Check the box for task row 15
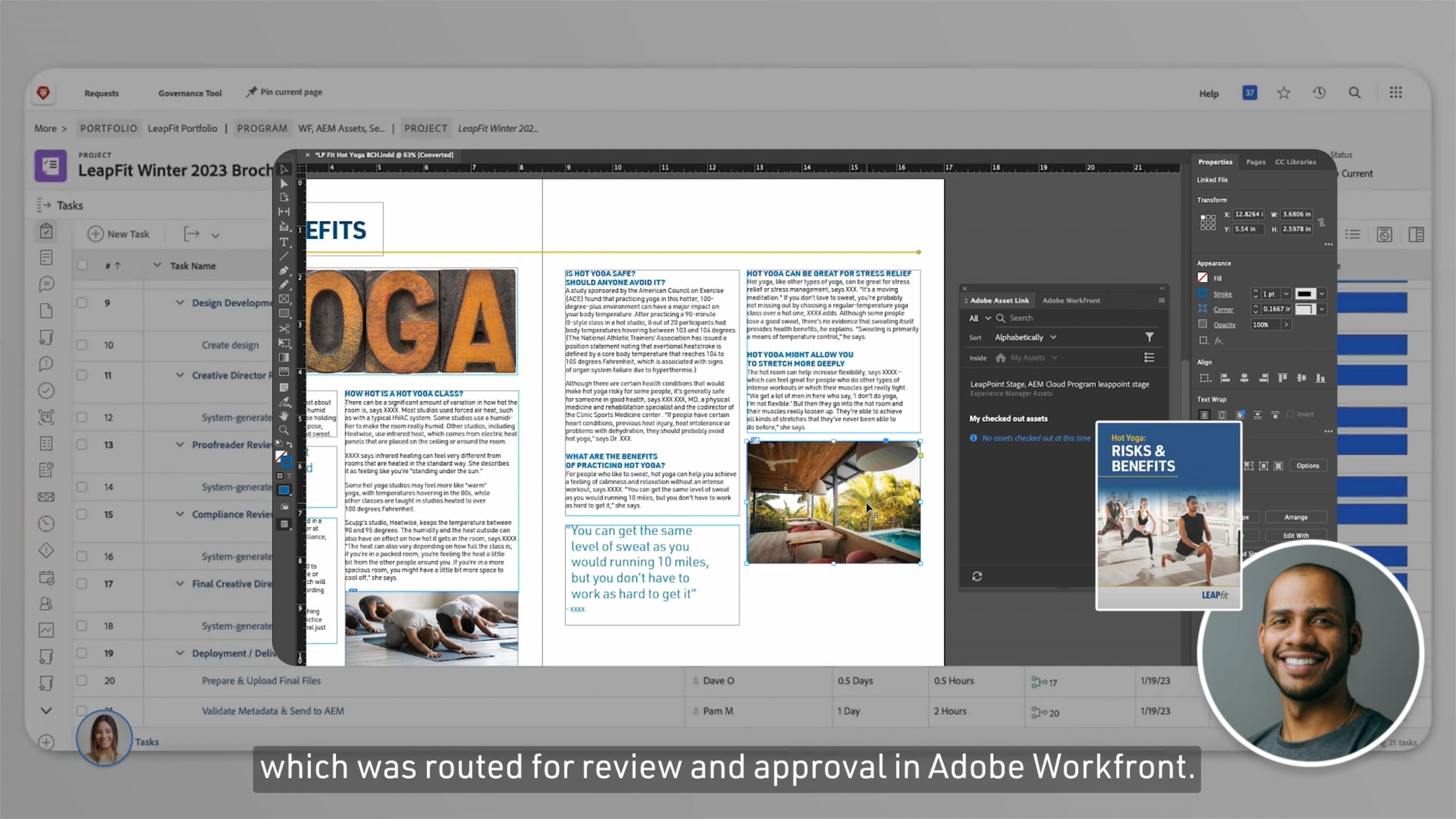 82,514
